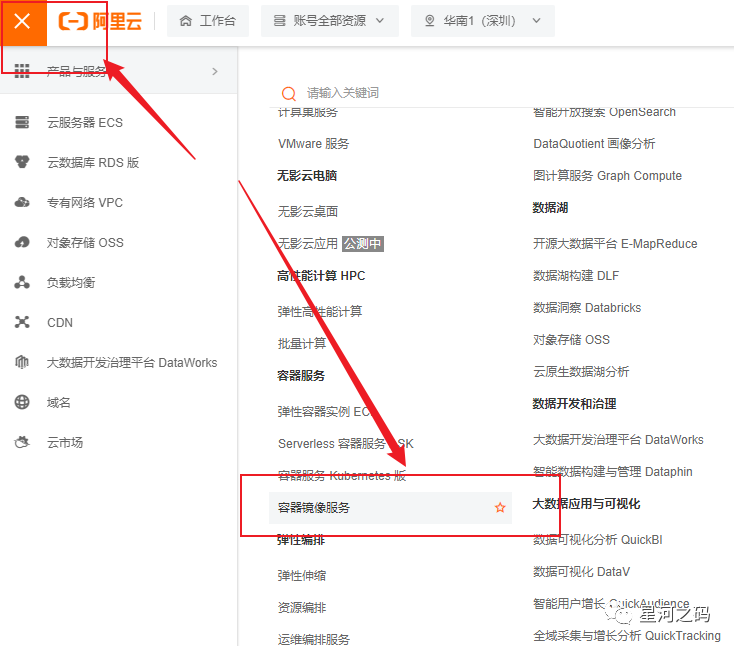
Task: Close the menu with the orange X button
Action: point(22,22)
